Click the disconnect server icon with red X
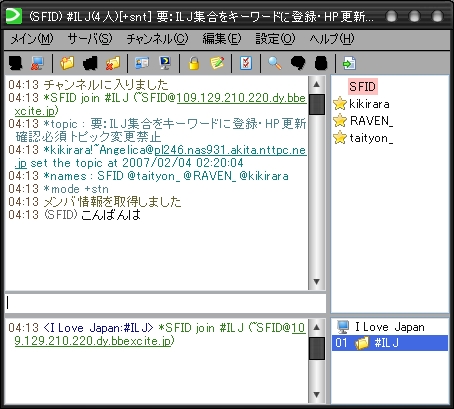454x409 pixels. point(37,63)
